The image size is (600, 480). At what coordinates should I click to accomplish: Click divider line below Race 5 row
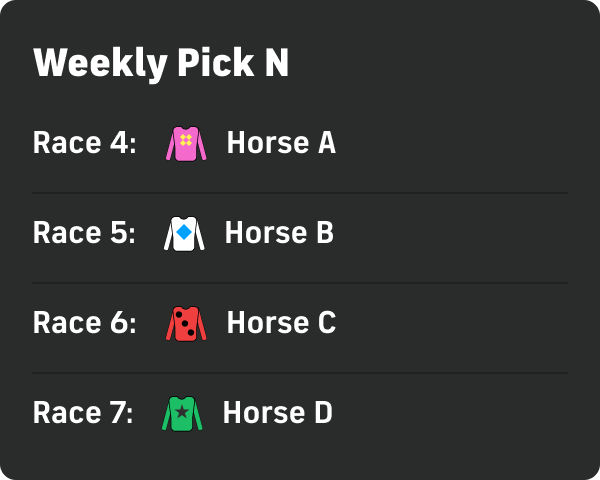click(x=300, y=283)
